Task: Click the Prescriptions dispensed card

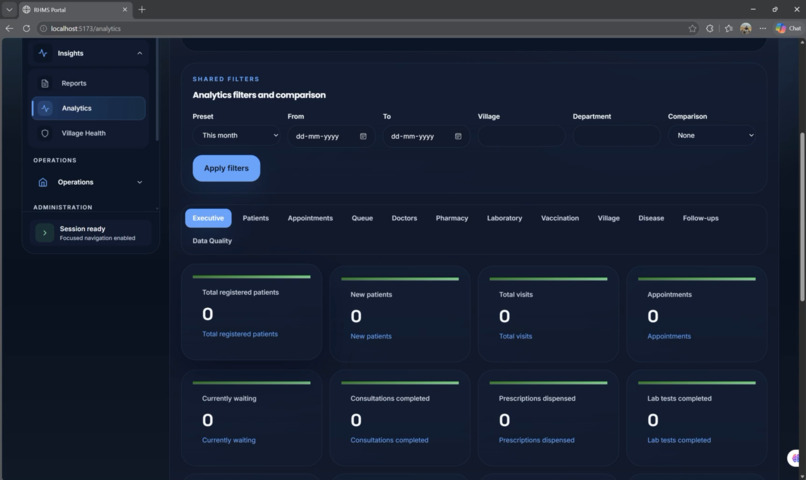Action: click(x=548, y=418)
